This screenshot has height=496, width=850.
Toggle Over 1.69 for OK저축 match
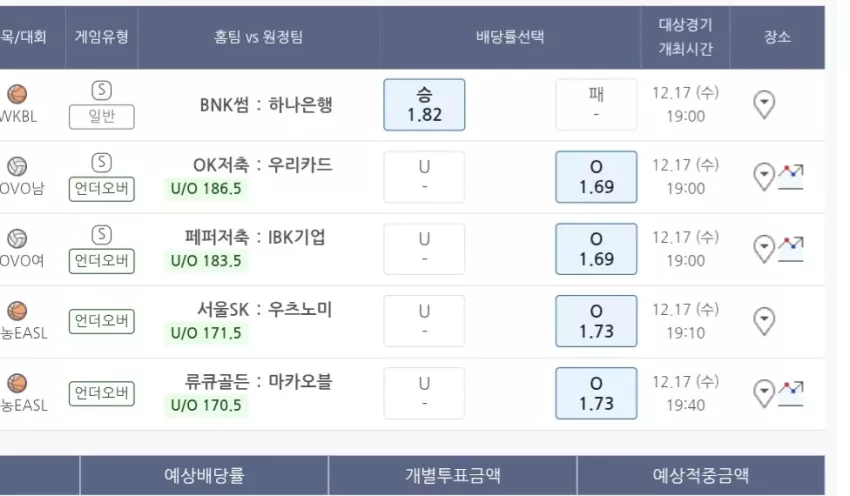click(x=596, y=177)
